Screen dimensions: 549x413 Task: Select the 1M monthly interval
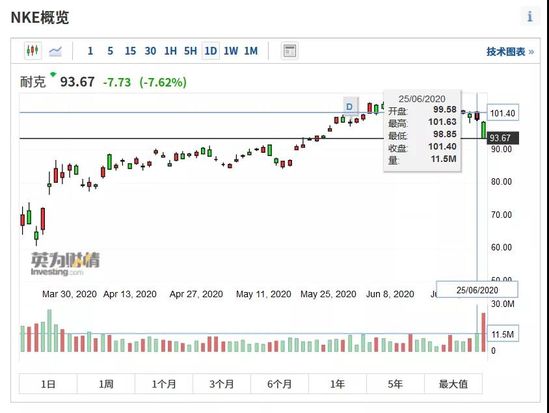pyautogui.click(x=251, y=51)
